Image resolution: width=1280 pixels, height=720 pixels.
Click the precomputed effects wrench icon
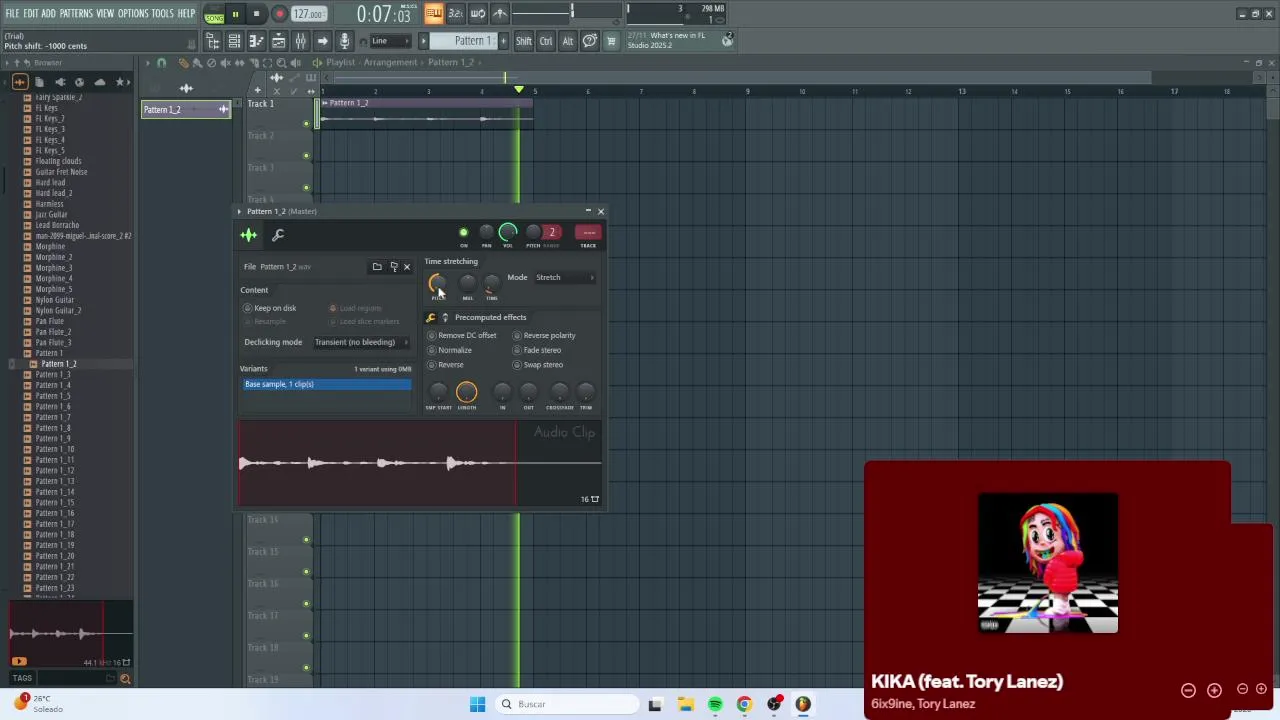tap(431, 318)
